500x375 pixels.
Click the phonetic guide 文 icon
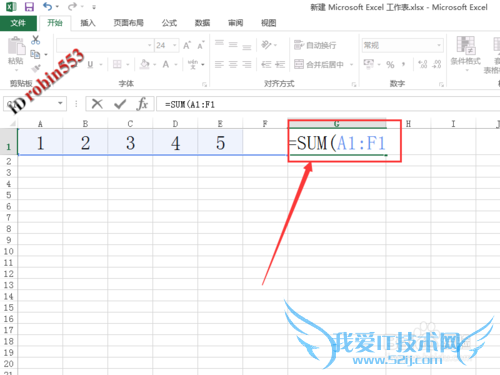pyautogui.click(x=193, y=64)
